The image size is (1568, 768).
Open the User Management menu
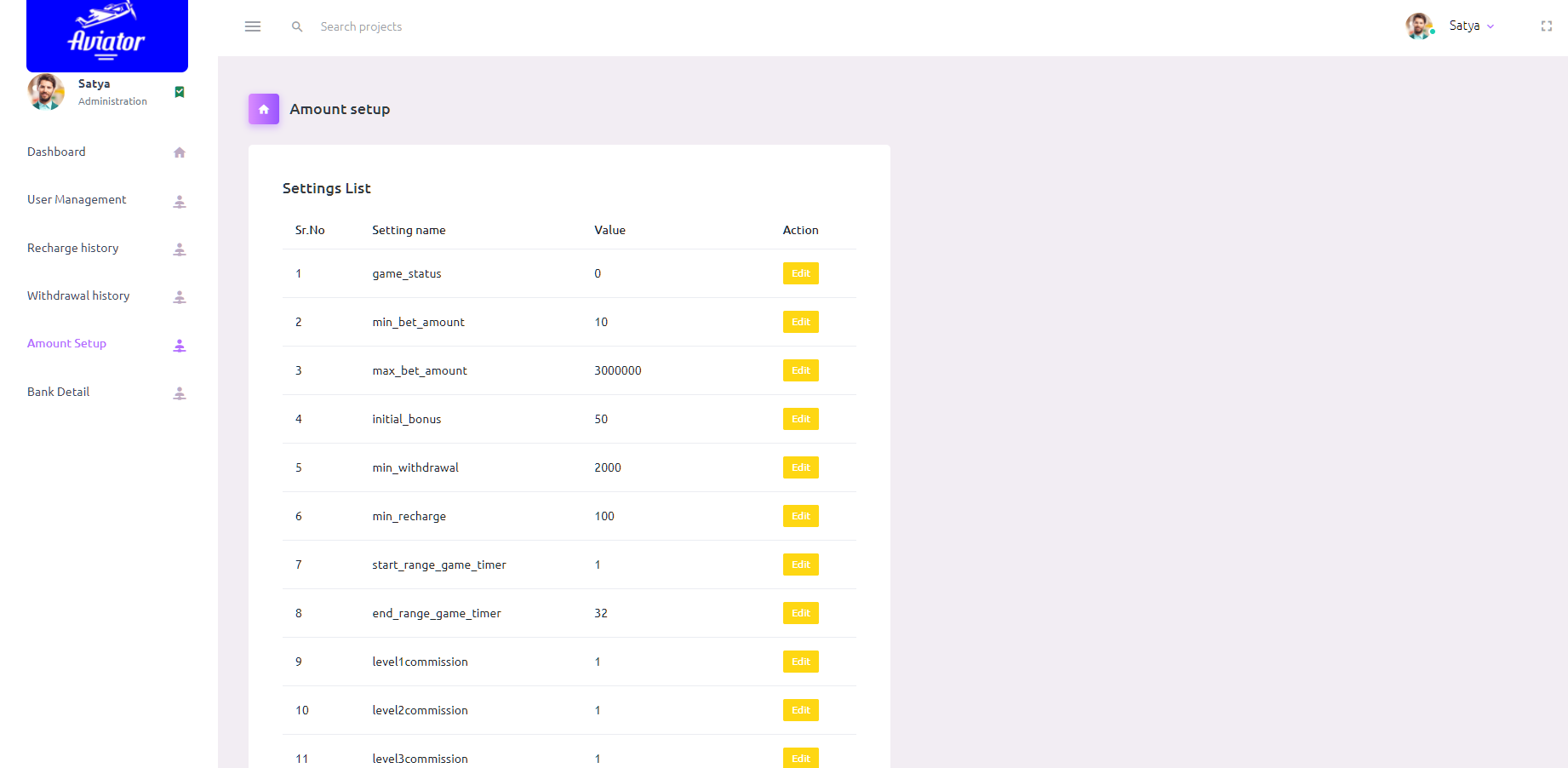coord(77,200)
